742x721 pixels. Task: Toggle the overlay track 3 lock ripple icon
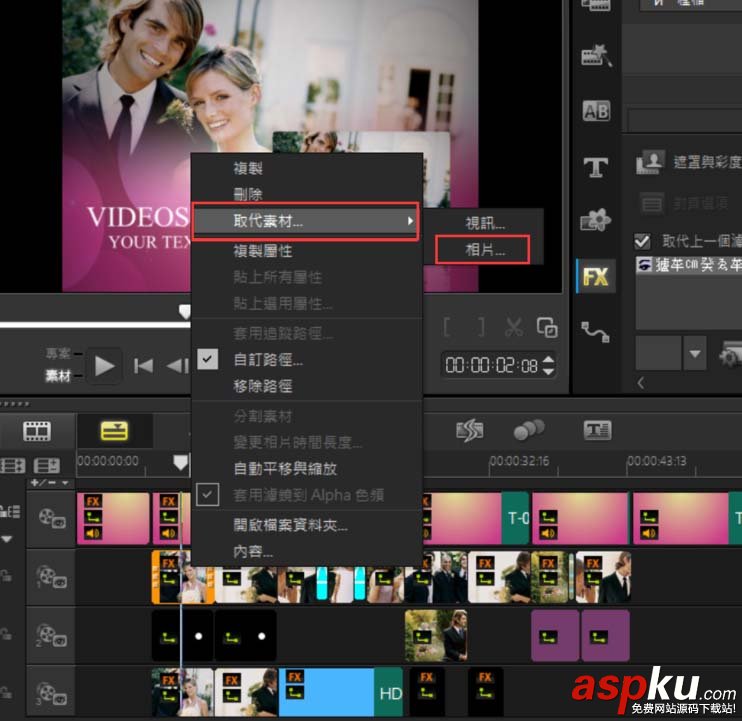(x=6, y=693)
